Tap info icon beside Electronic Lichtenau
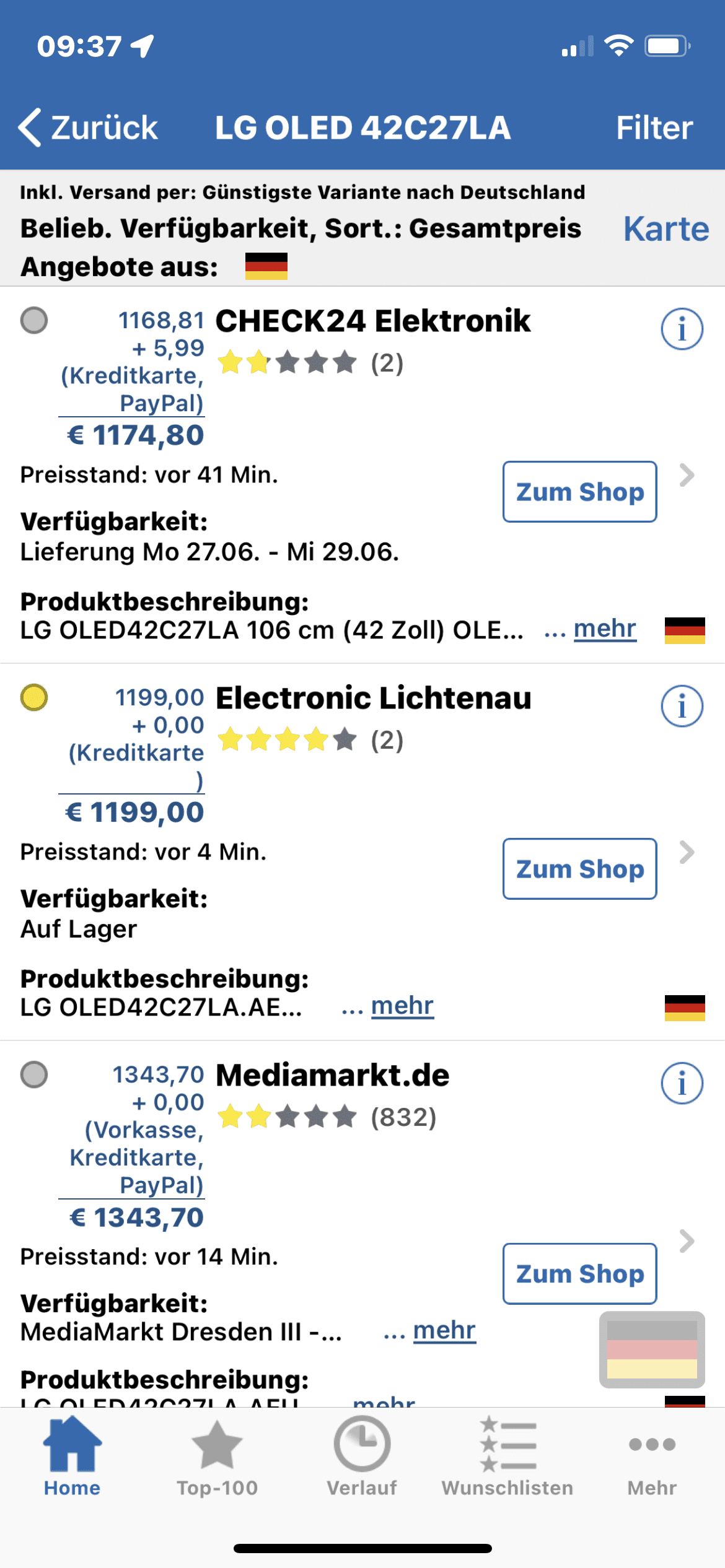725x1568 pixels. coord(682,706)
